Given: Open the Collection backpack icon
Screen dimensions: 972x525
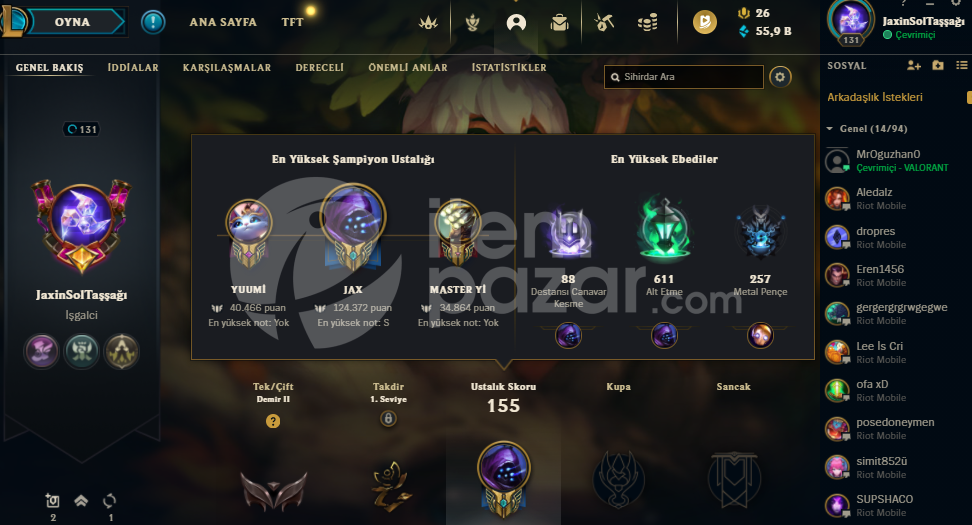Looking at the screenshot, I should 559,23.
